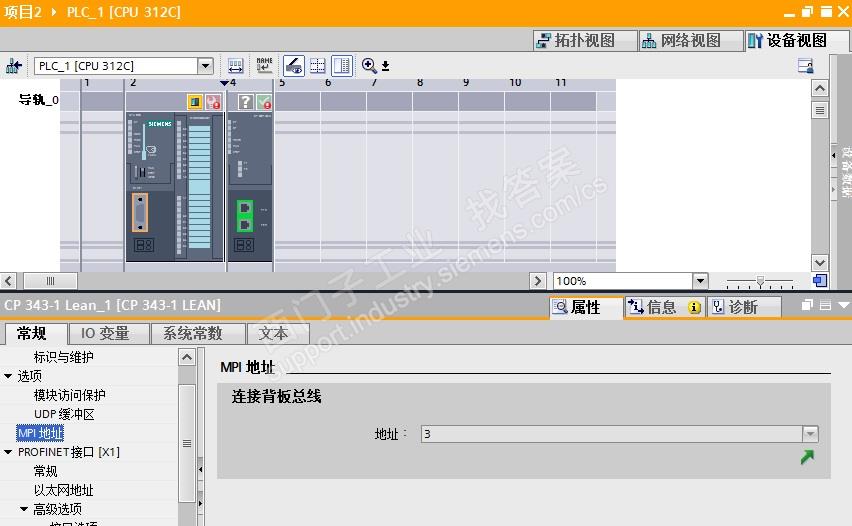Screen dimensions: 852x526
Task: Click the red error wrench icon above the CPU
Action: tap(213, 102)
